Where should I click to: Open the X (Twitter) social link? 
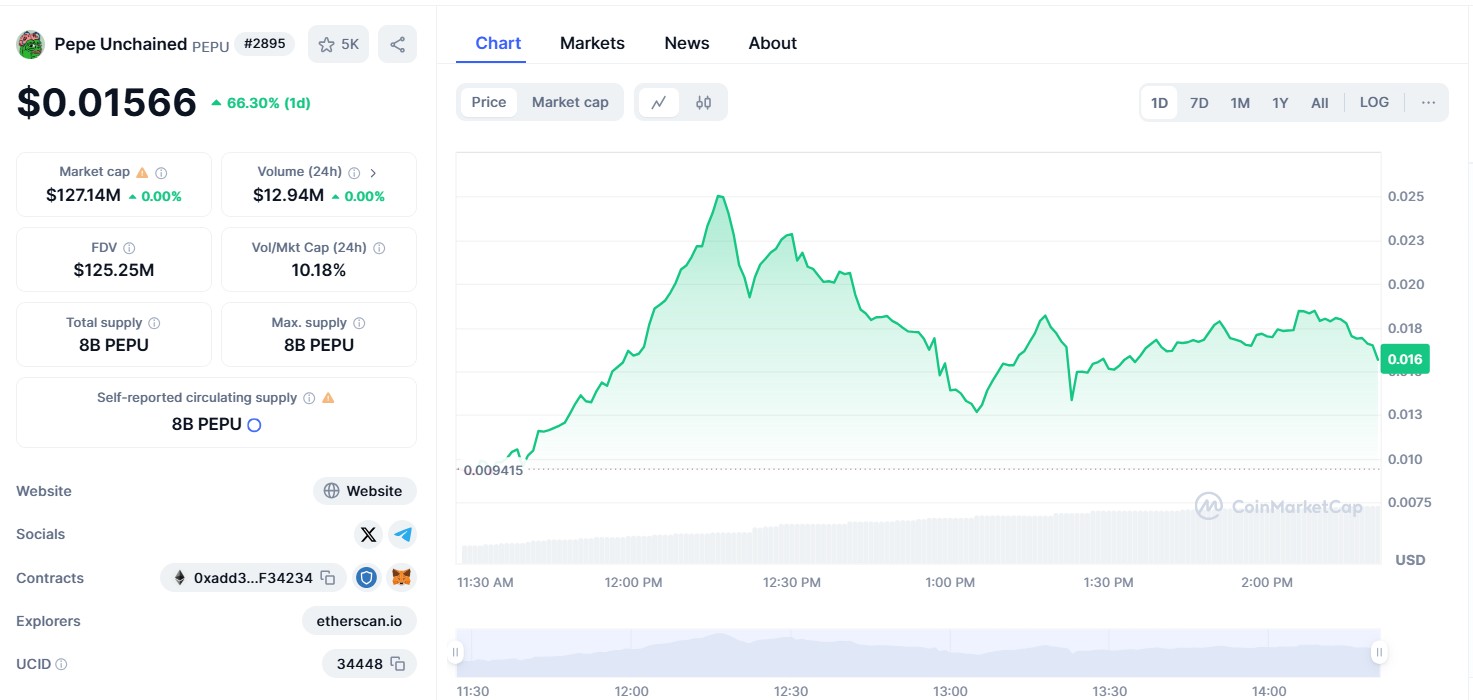coord(368,534)
